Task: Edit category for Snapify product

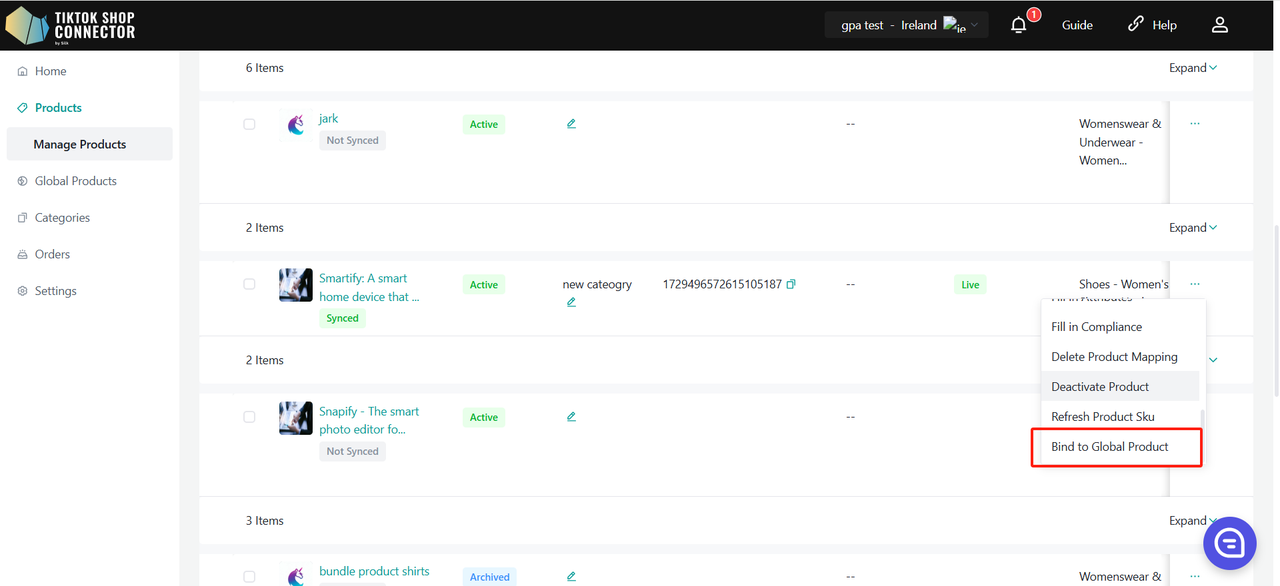Action: (571, 417)
